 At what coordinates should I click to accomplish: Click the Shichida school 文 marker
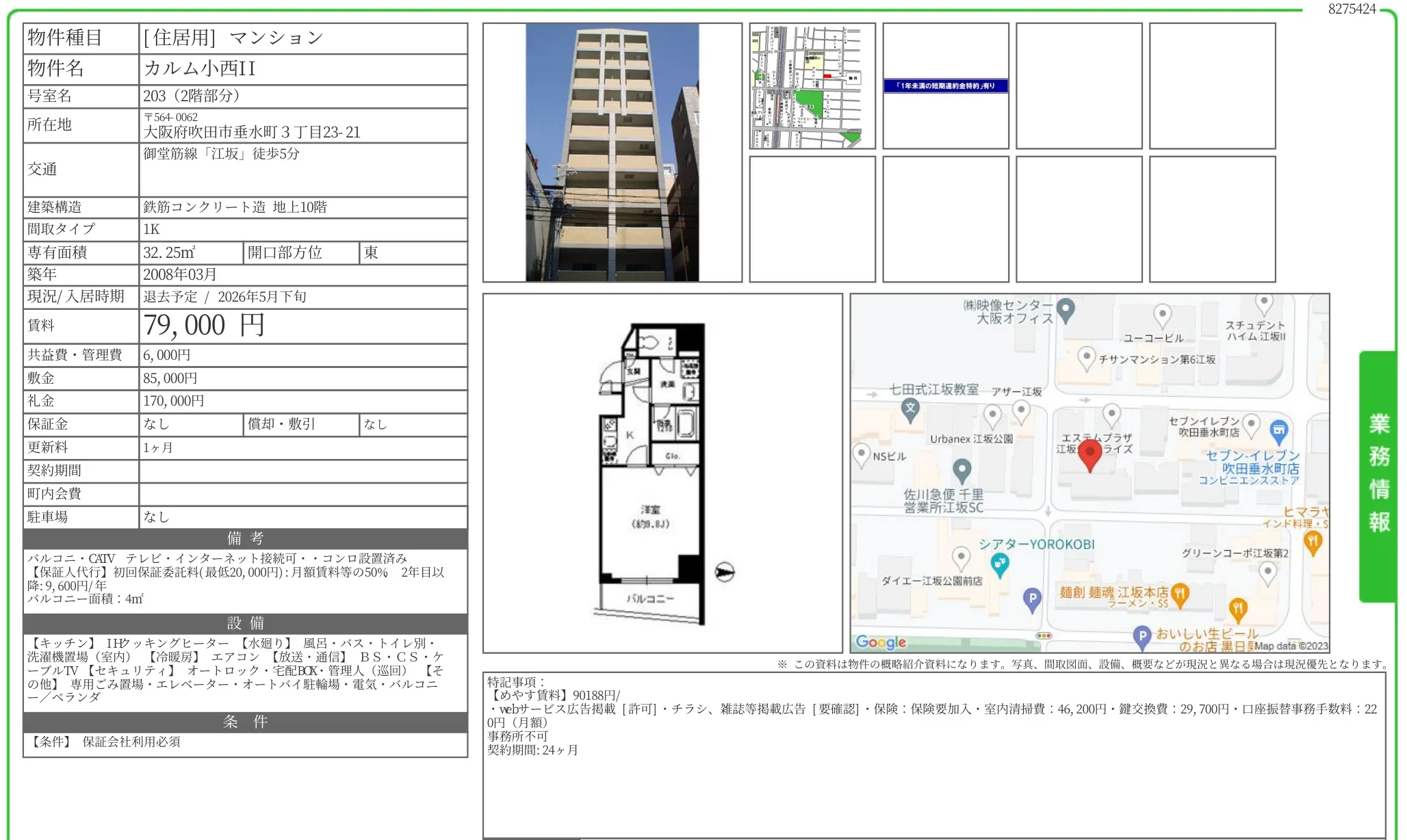tap(909, 410)
